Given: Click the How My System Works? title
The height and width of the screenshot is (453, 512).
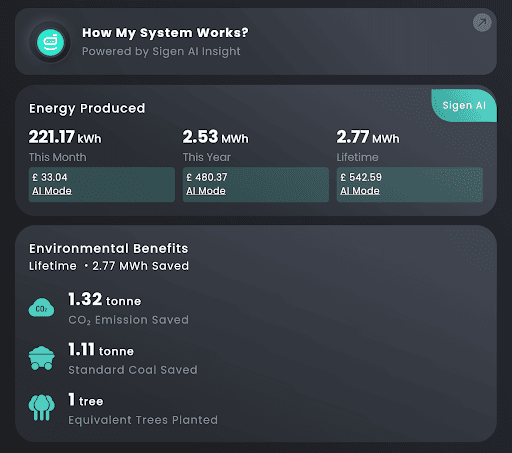Looking at the screenshot, I should pyautogui.click(x=165, y=33).
